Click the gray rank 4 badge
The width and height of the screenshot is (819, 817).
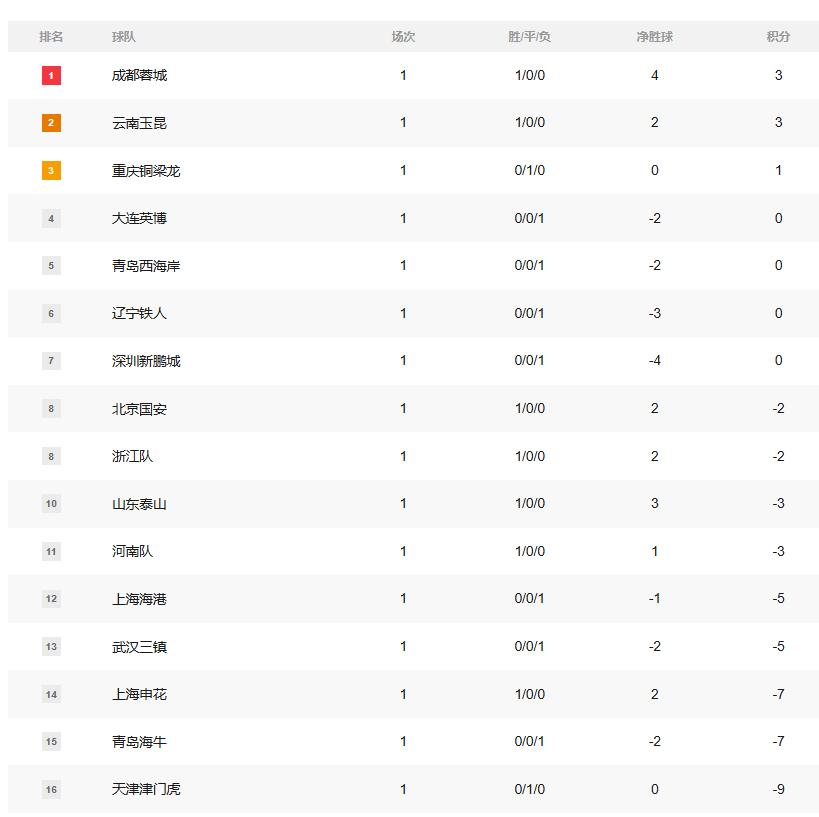[51, 218]
